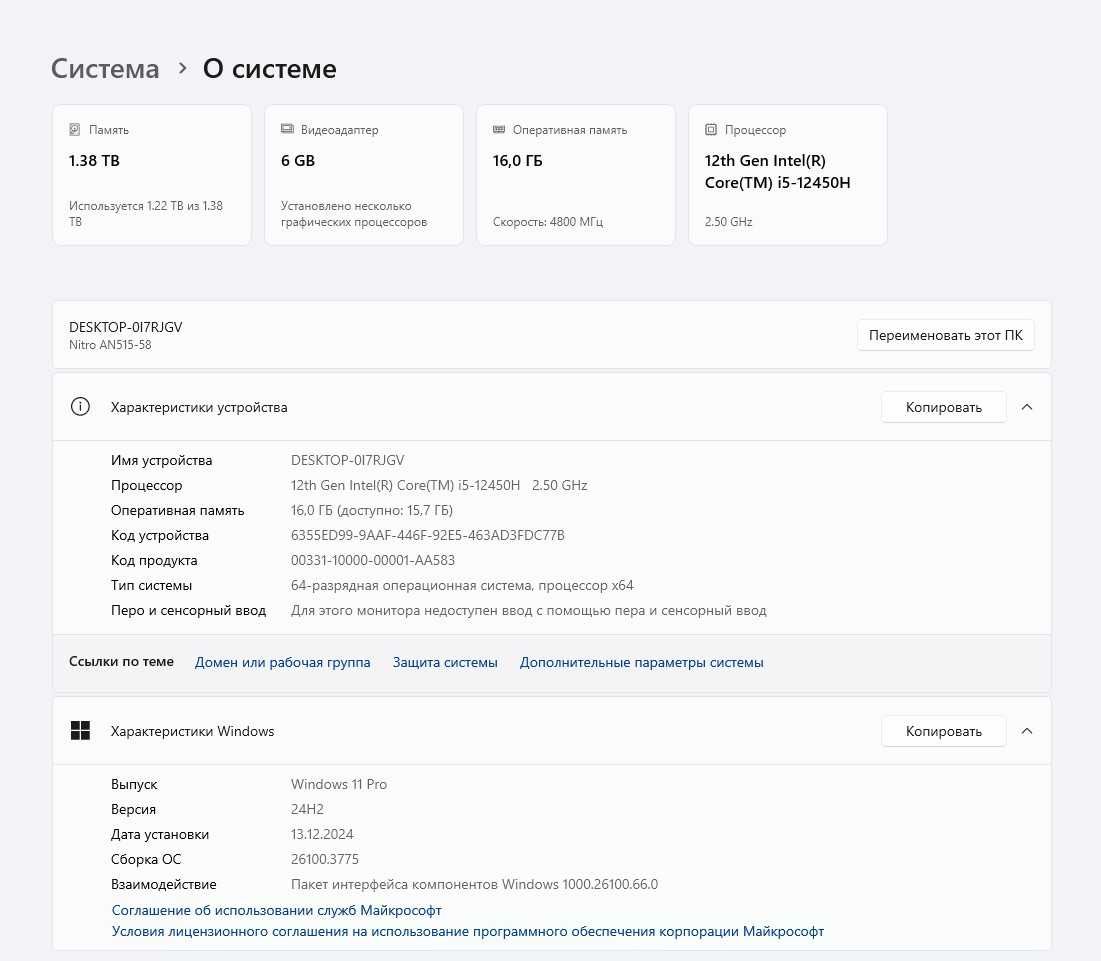Select the device name value DESKTOP-0I7RJGV

coord(348,460)
